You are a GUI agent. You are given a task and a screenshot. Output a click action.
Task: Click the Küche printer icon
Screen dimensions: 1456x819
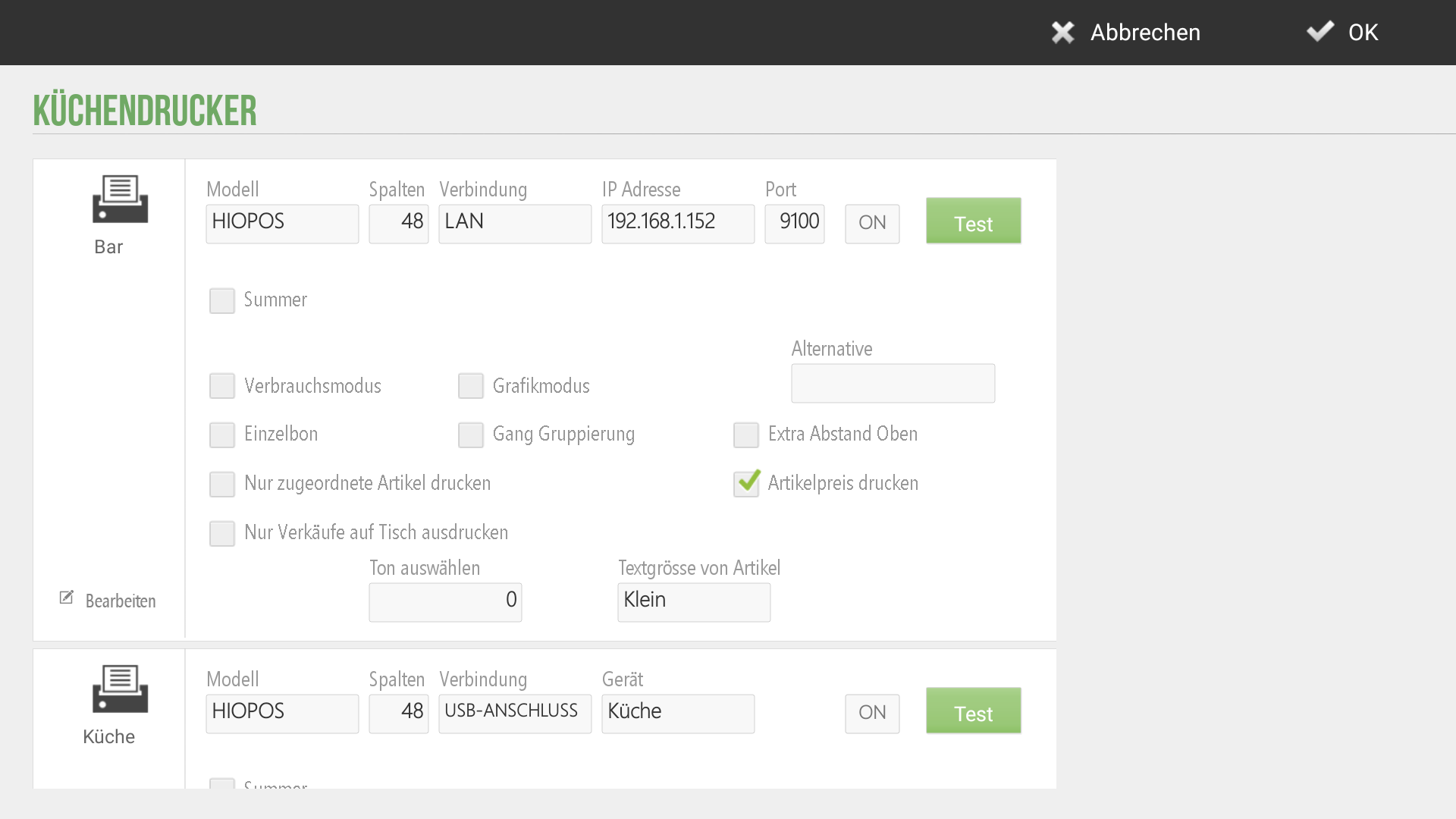[120, 689]
